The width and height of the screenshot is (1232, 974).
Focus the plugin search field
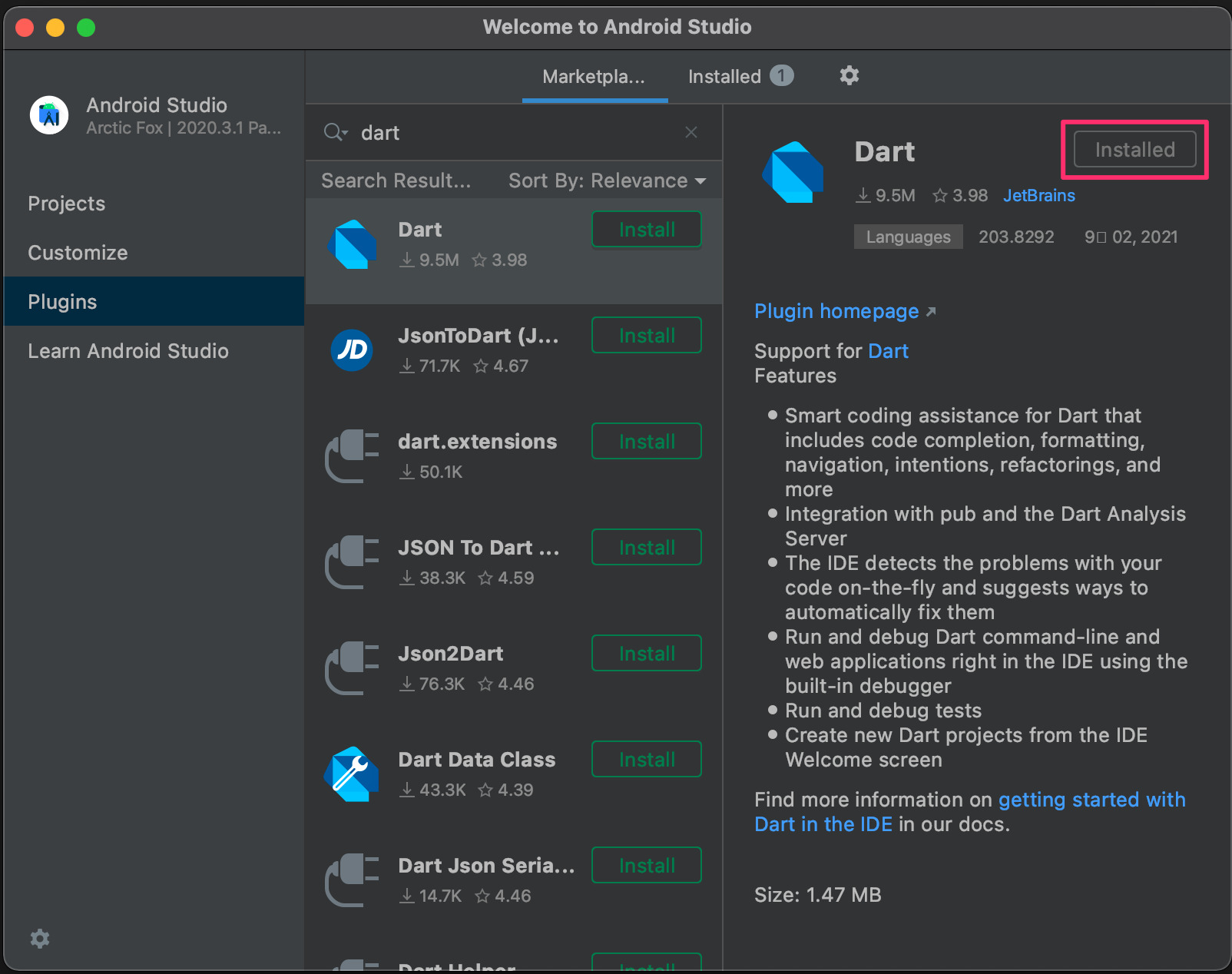[515, 132]
